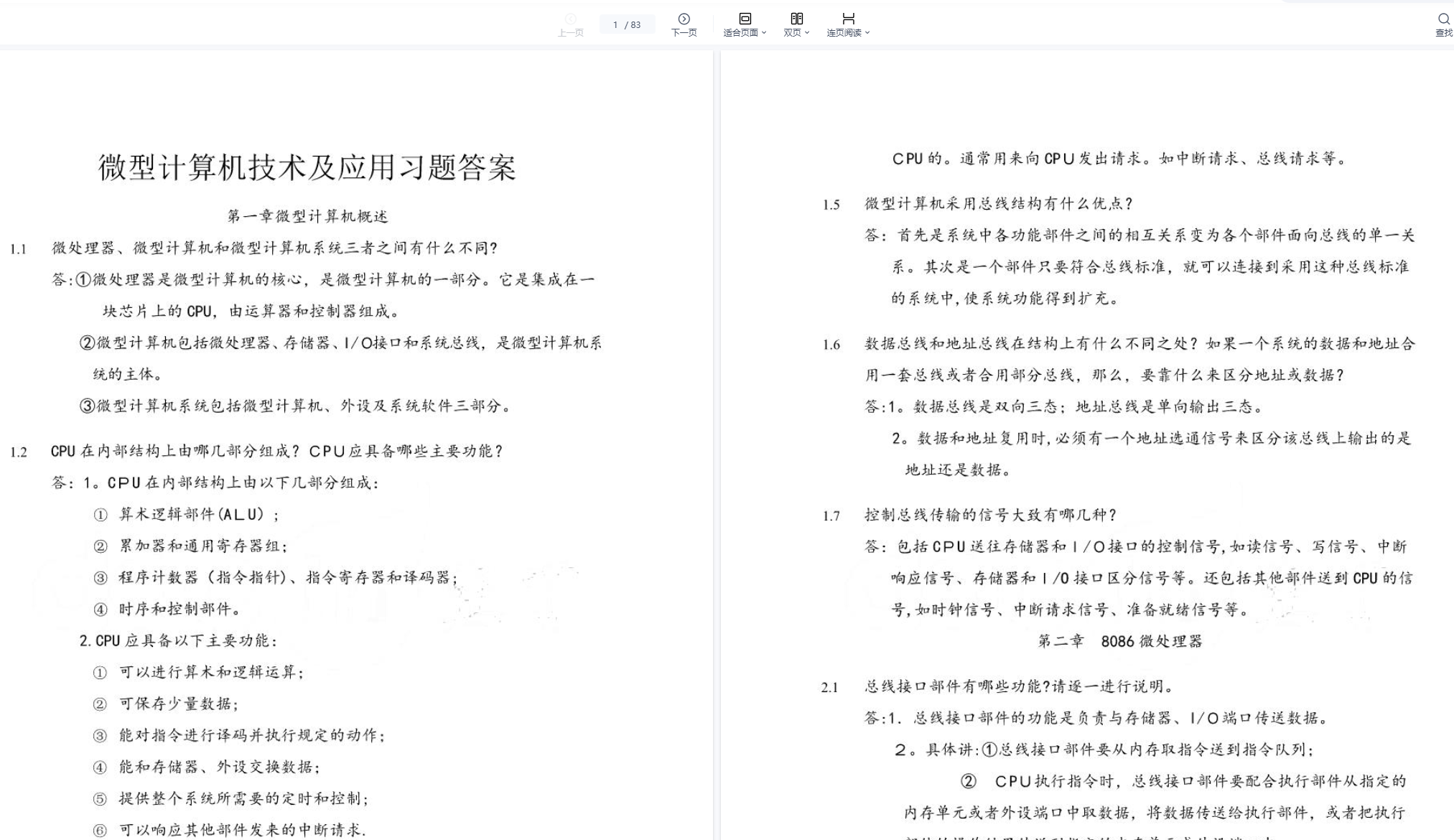Click the greyed-out previous page arrow icon
1454x840 pixels.
(571, 19)
